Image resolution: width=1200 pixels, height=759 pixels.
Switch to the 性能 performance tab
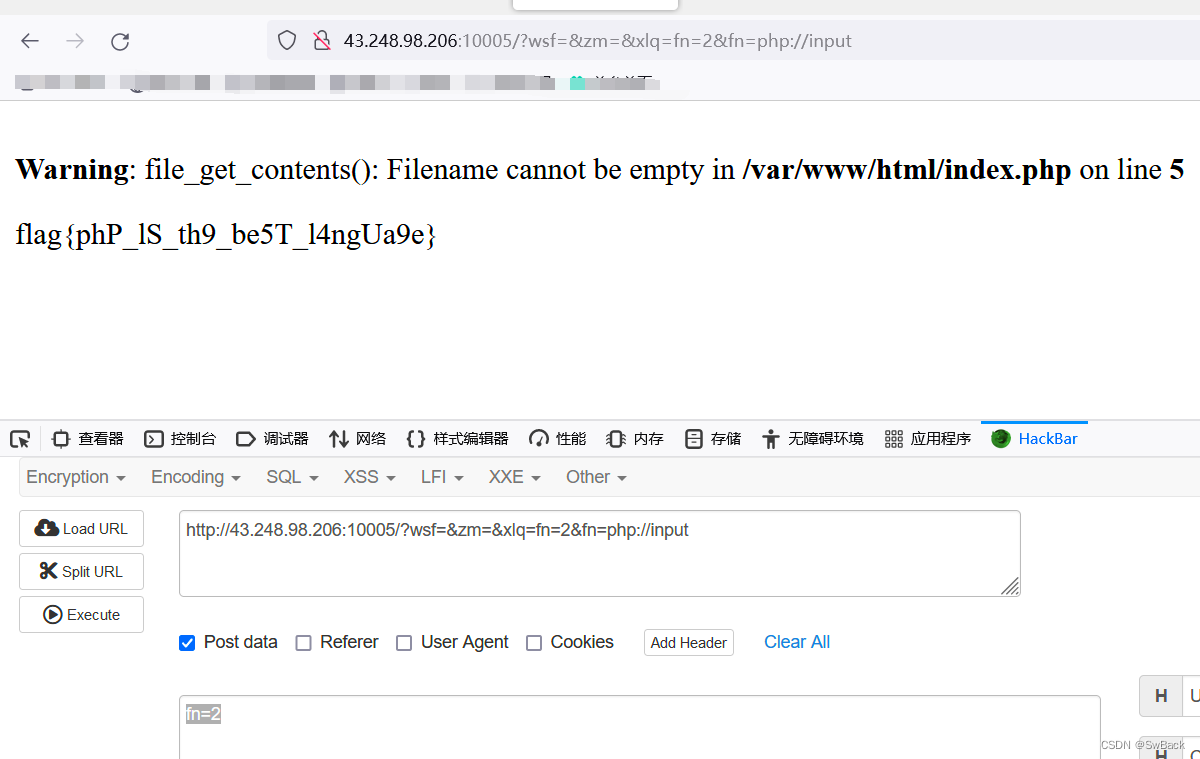tap(558, 439)
